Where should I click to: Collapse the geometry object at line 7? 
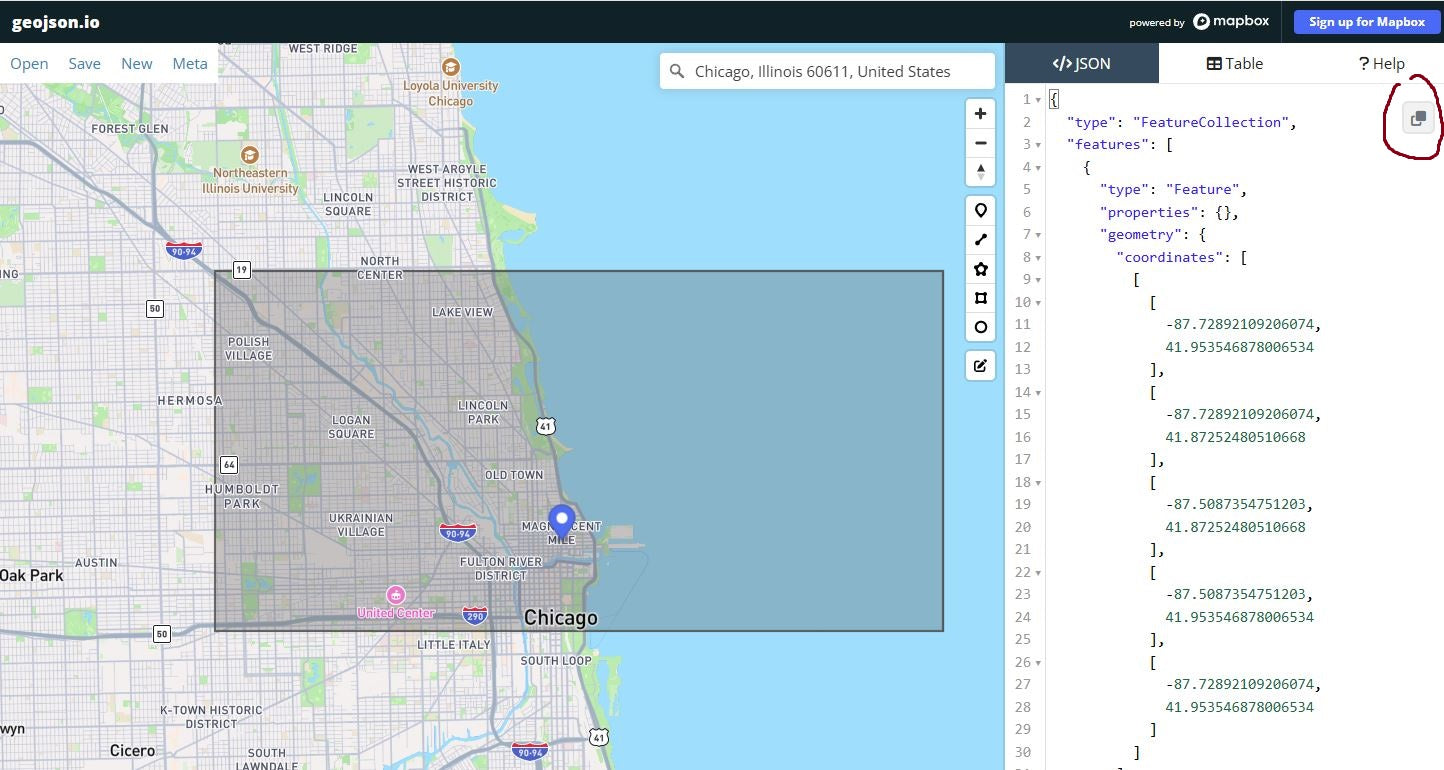[1038, 235]
